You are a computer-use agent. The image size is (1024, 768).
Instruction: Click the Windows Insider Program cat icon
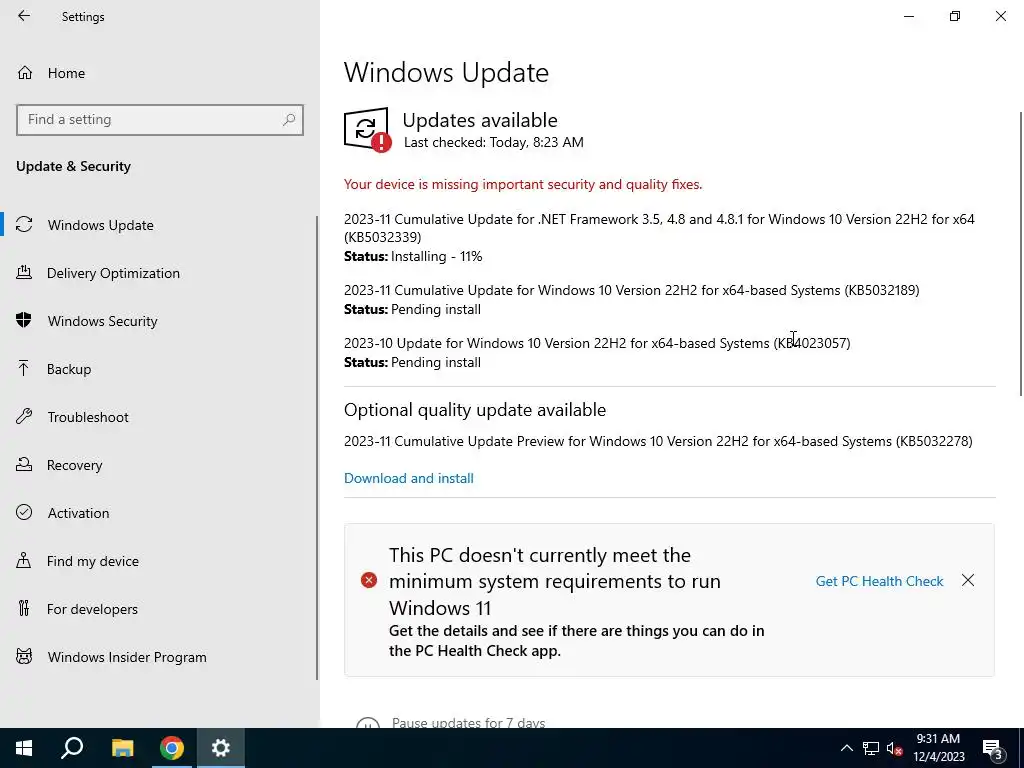[x=24, y=656]
